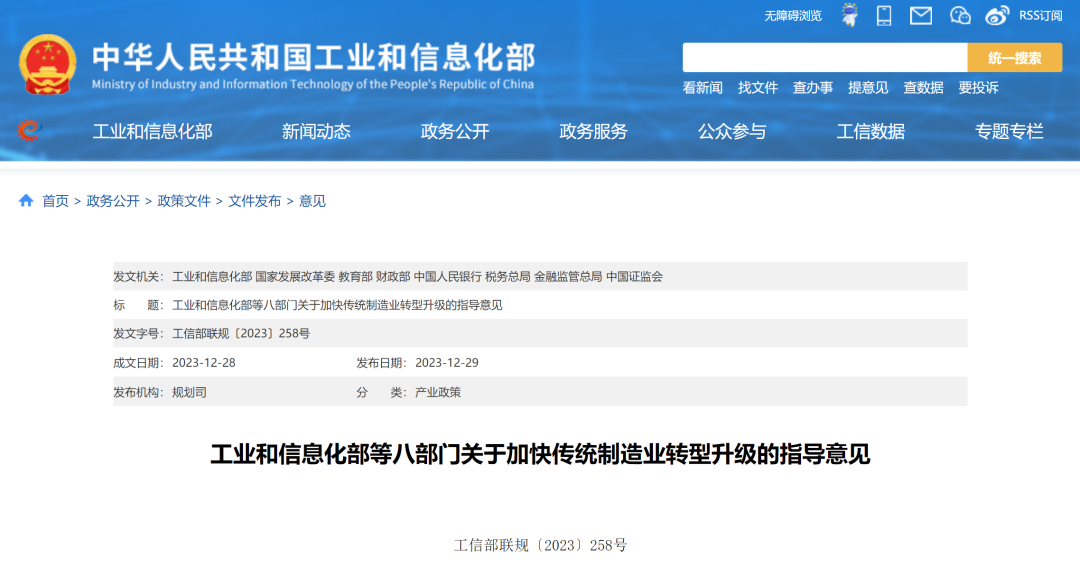Click the red swirl icon in navigation bar
The height and width of the screenshot is (567, 1080).
pyautogui.click(x=29, y=131)
